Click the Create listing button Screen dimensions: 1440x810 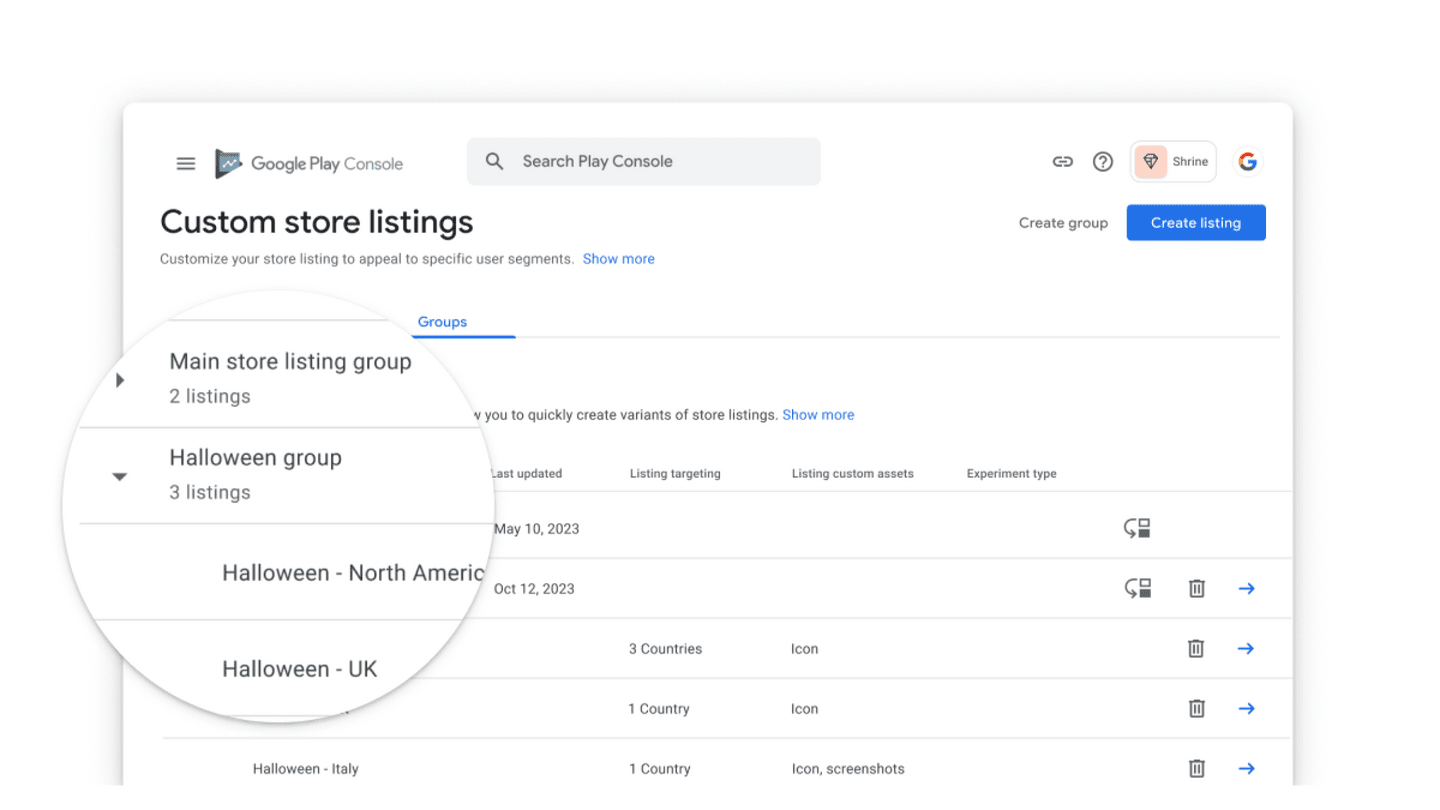pyautogui.click(x=1195, y=223)
